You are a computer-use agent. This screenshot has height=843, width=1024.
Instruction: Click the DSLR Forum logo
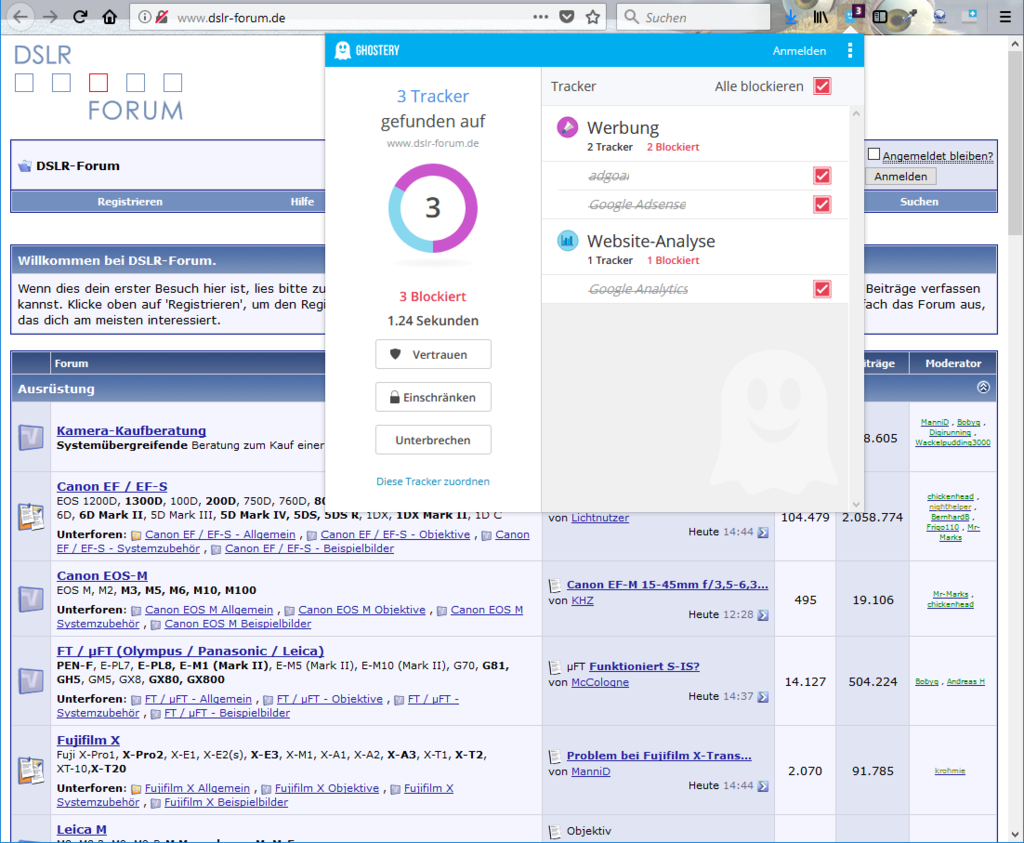(99, 83)
